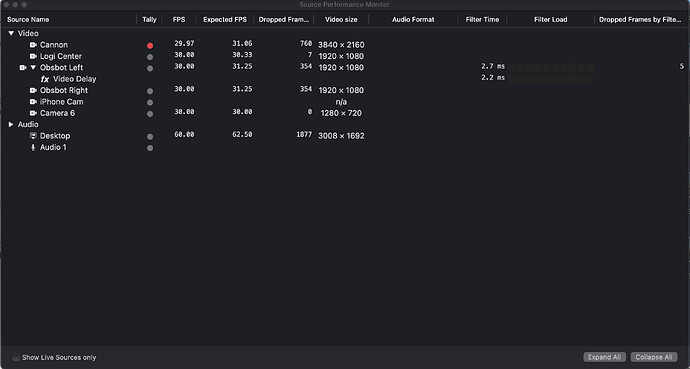Viewport: 690px width, 369px height.
Task: Click the Obsbot Left filter load meter
Action: click(x=551, y=68)
